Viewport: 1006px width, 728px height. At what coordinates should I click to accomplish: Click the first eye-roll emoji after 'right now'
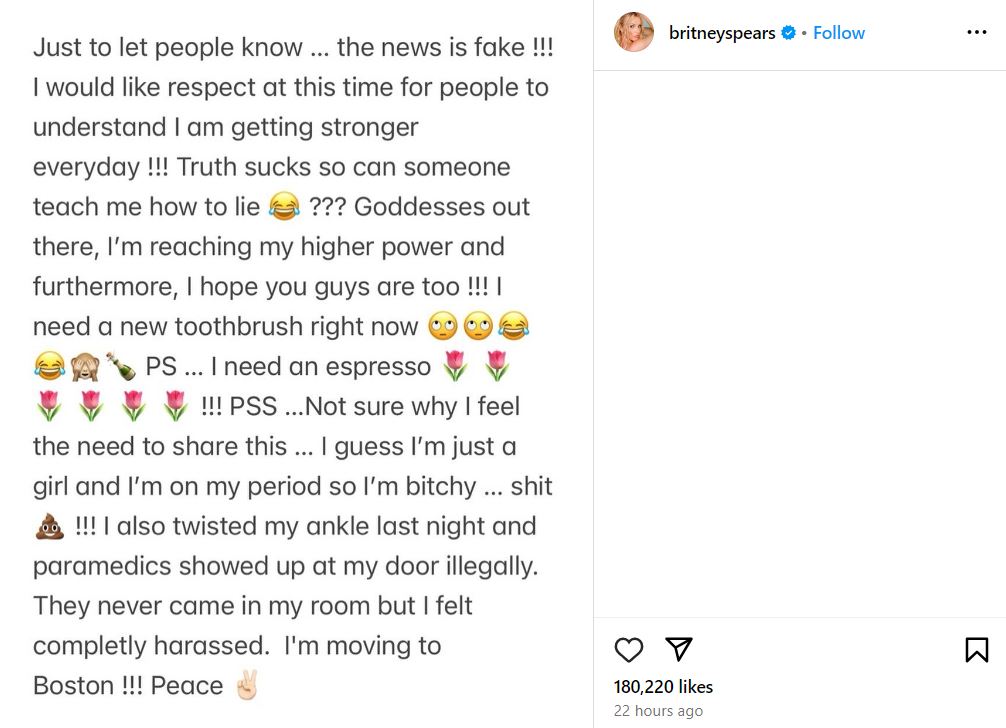pyautogui.click(x=441, y=327)
